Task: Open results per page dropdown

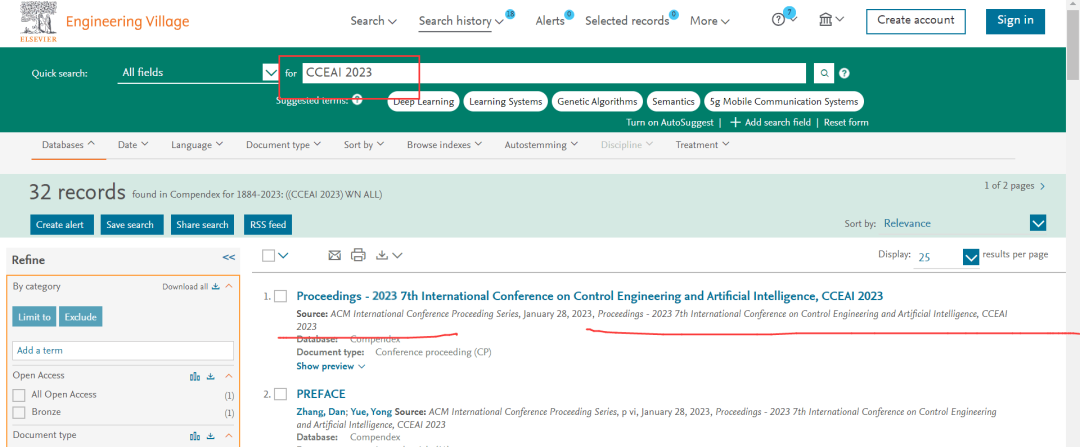Action: (x=970, y=257)
